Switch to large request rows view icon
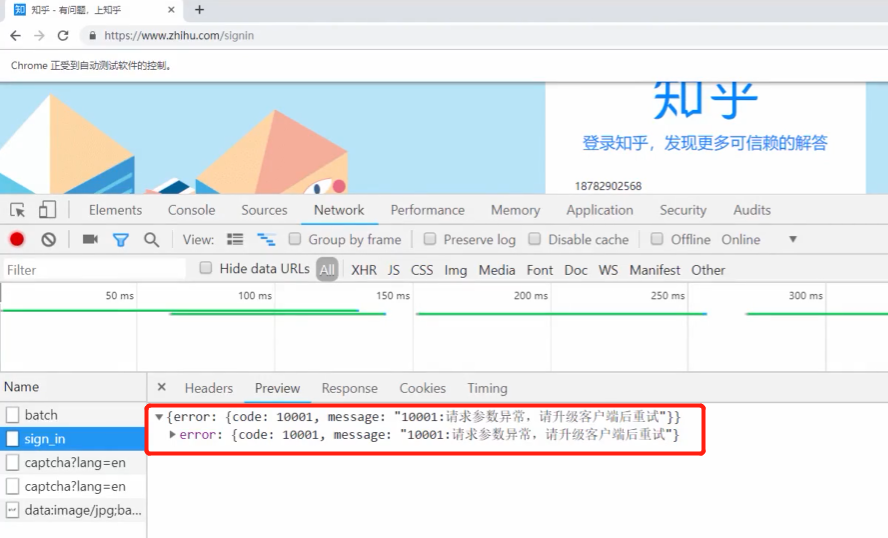This screenshot has height=538, width=888. click(x=235, y=240)
